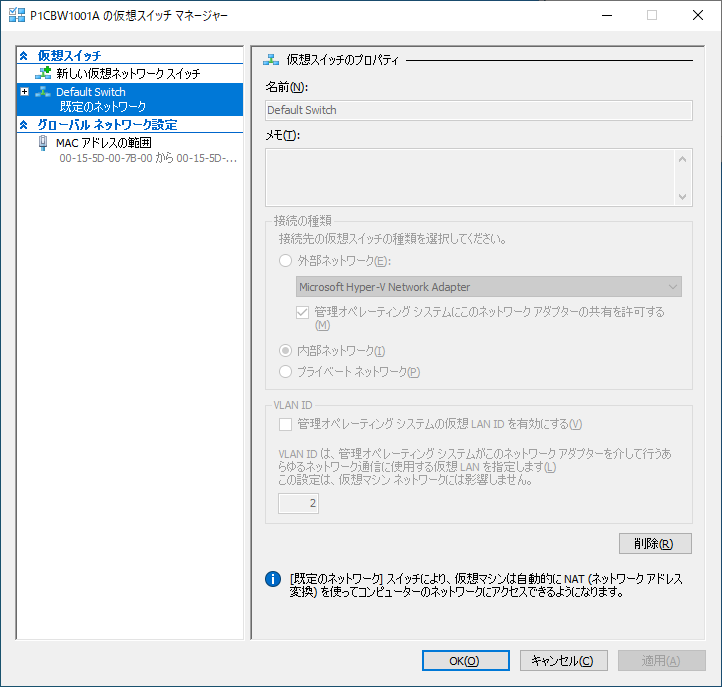
Task: Click the blue information icon
Action: click(x=273, y=579)
